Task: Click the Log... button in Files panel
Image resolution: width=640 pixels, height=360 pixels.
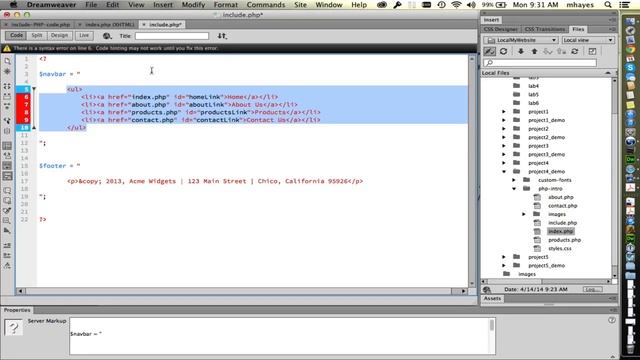Action: coord(592,289)
